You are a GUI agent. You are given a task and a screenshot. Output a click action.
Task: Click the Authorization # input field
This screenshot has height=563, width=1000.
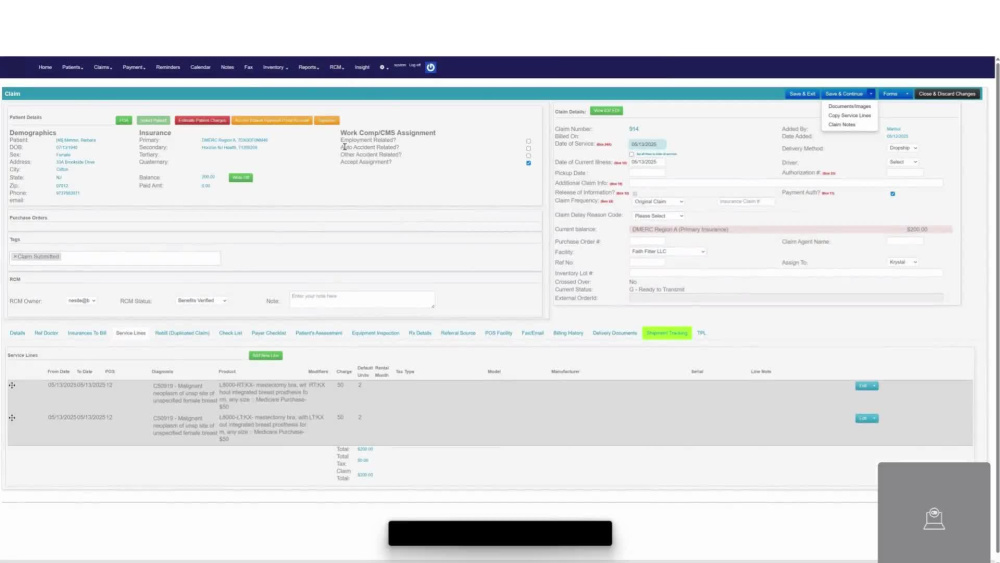[x=904, y=173]
